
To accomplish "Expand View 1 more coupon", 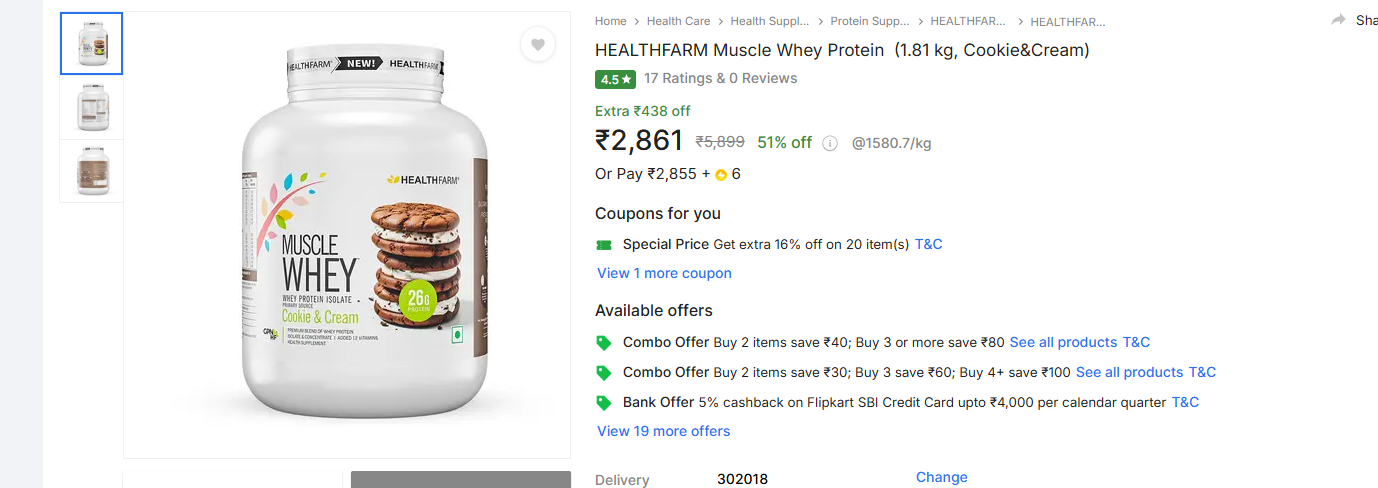I will (x=664, y=273).
